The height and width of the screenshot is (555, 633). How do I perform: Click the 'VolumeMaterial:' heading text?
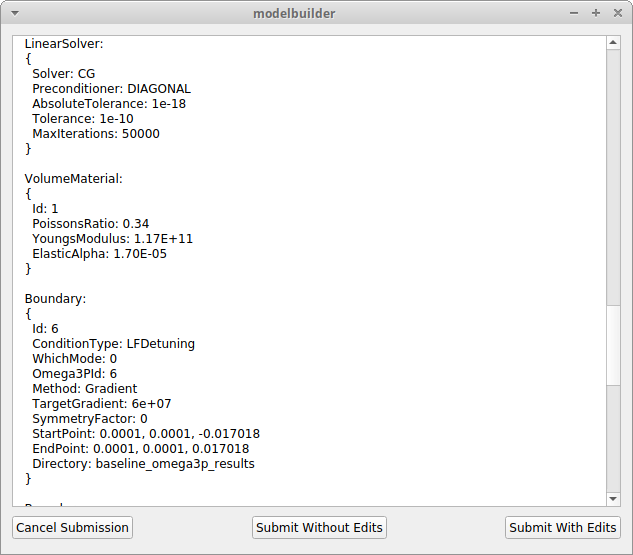click(x=73, y=179)
